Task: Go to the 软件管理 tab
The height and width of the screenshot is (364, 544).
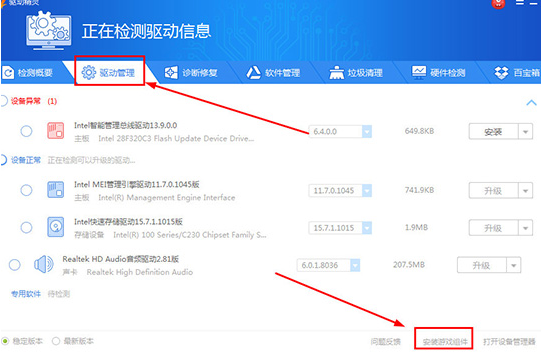Action: click(273, 73)
